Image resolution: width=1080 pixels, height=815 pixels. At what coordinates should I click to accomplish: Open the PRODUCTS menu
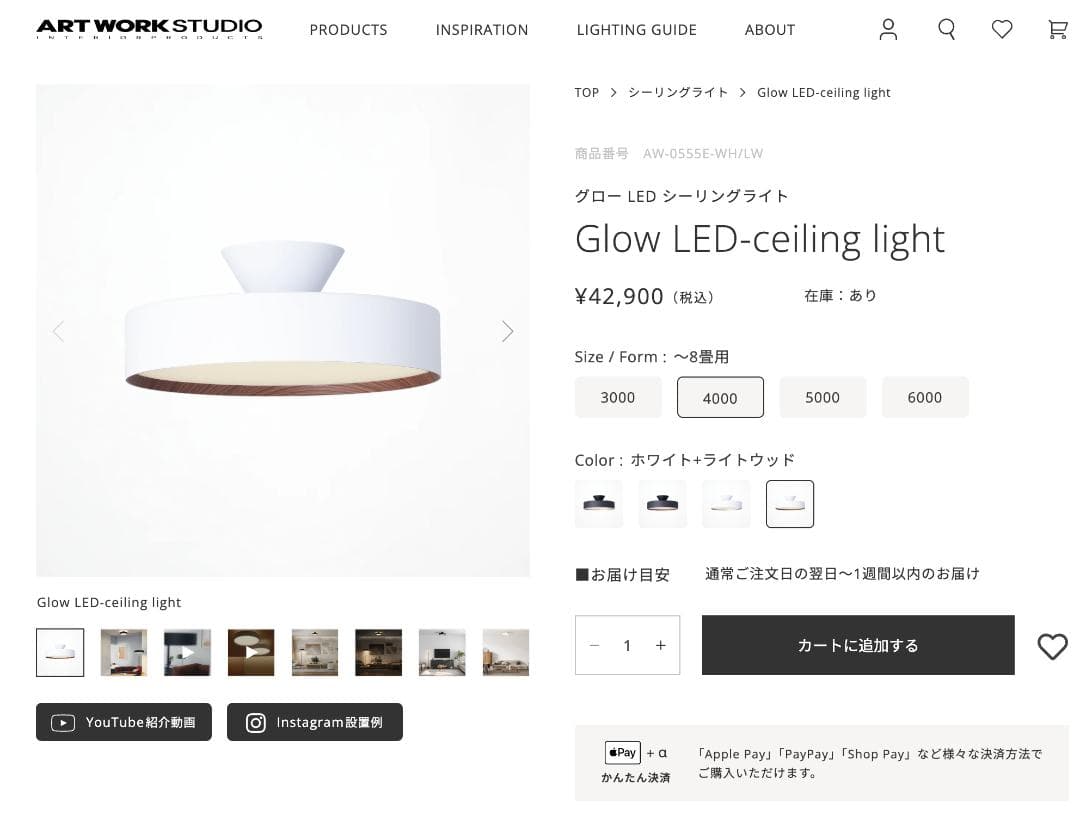tap(348, 30)
